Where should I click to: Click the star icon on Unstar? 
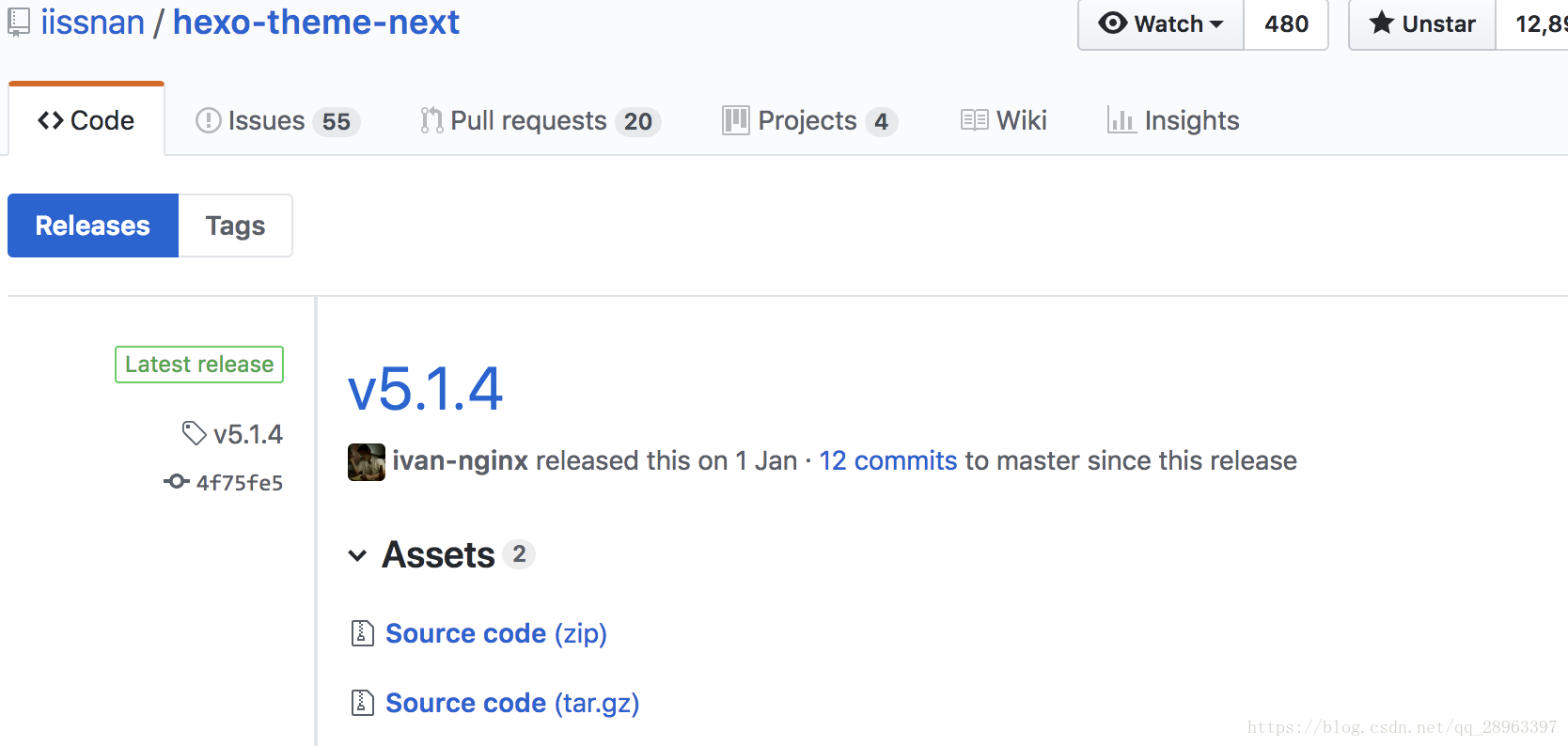tap(1381, 23)
